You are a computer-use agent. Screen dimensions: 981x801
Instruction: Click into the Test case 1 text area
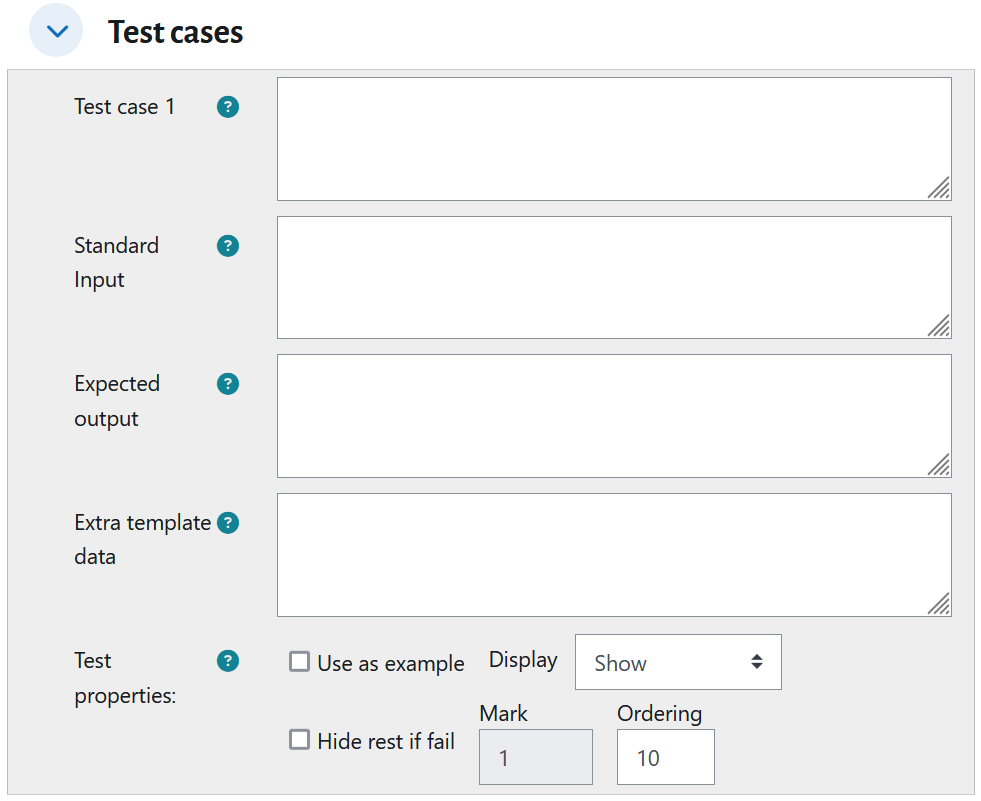614,139
